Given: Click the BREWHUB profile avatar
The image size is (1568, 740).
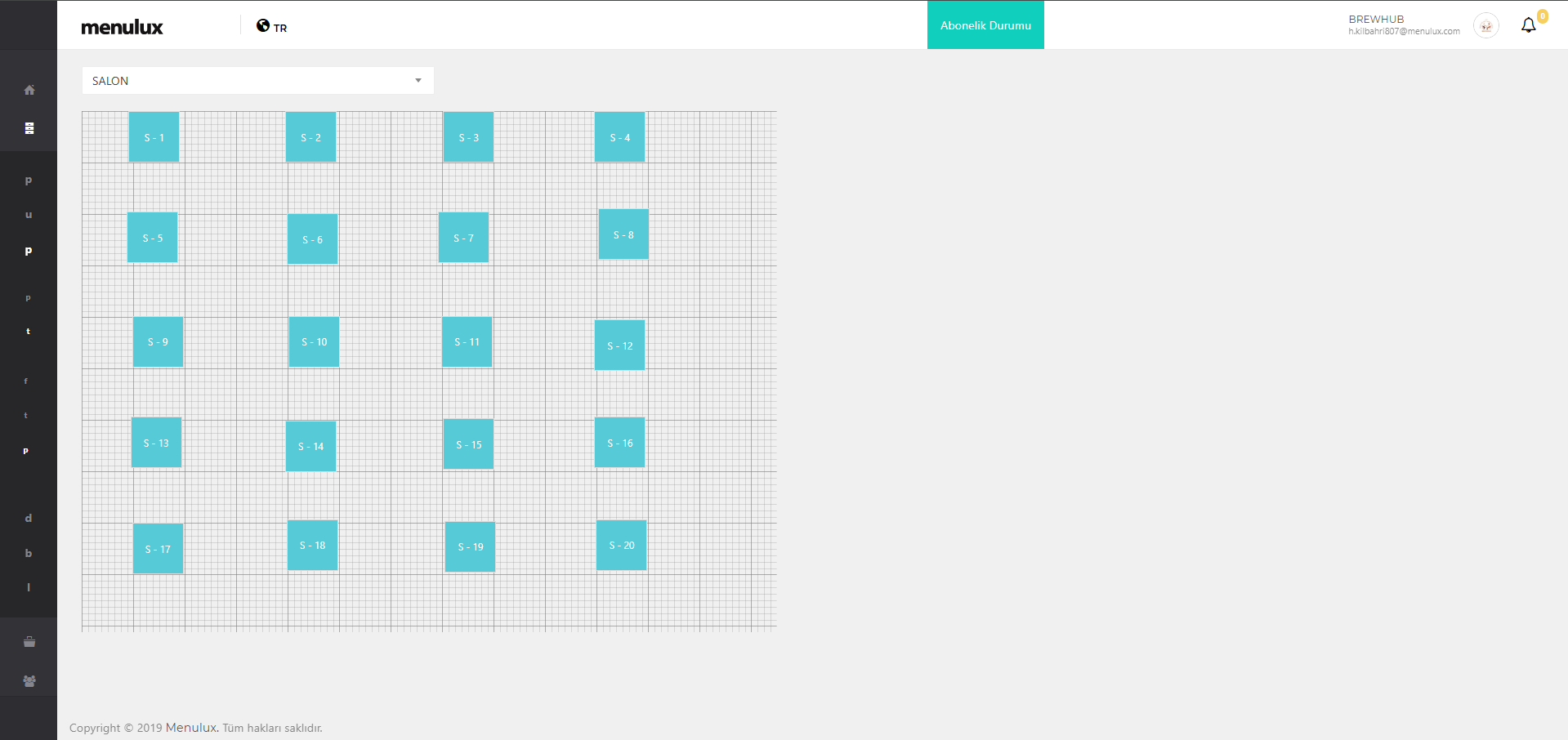Looking at the screenshot, I should 1485,26.
